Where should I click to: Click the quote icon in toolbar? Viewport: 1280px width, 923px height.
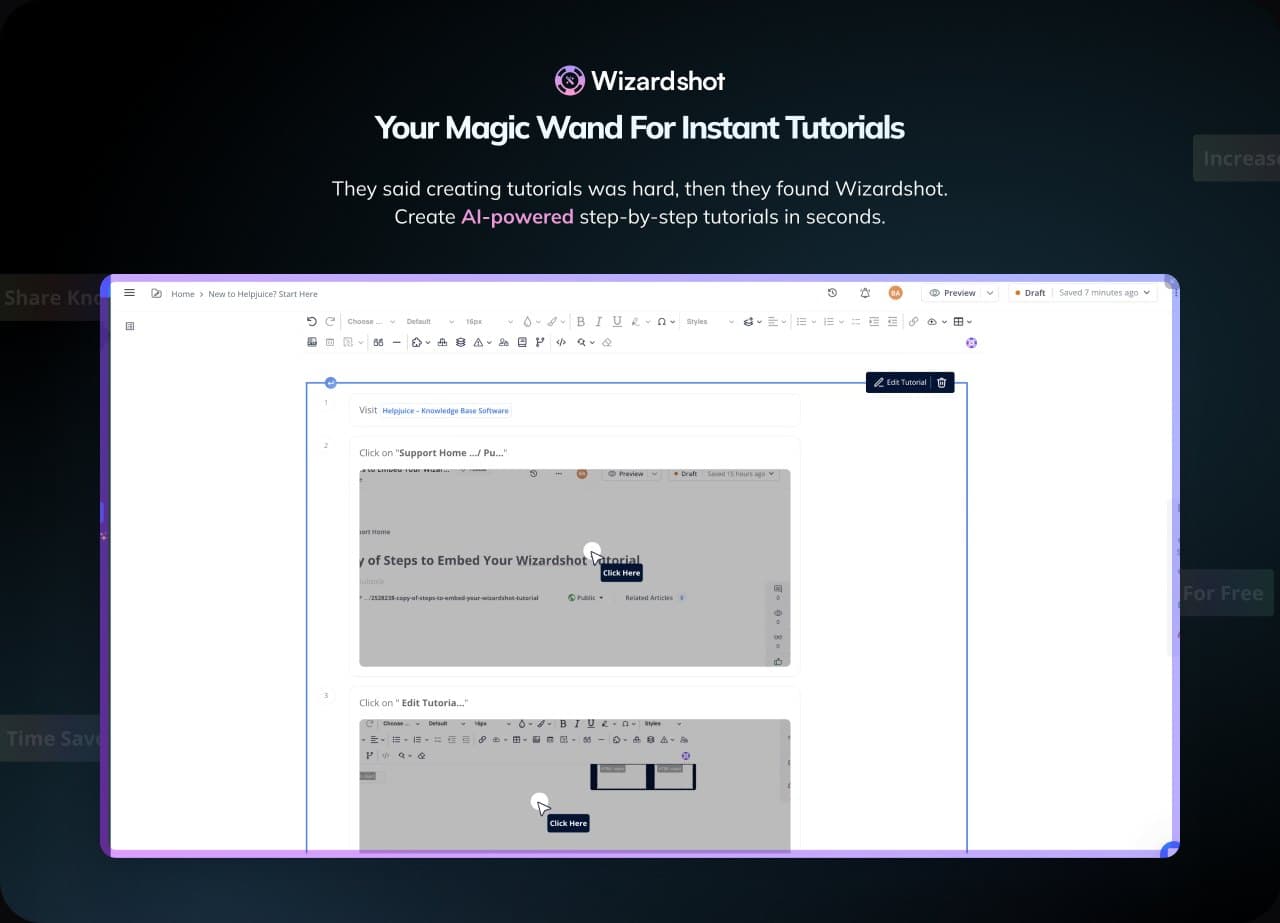coord(378,342)
